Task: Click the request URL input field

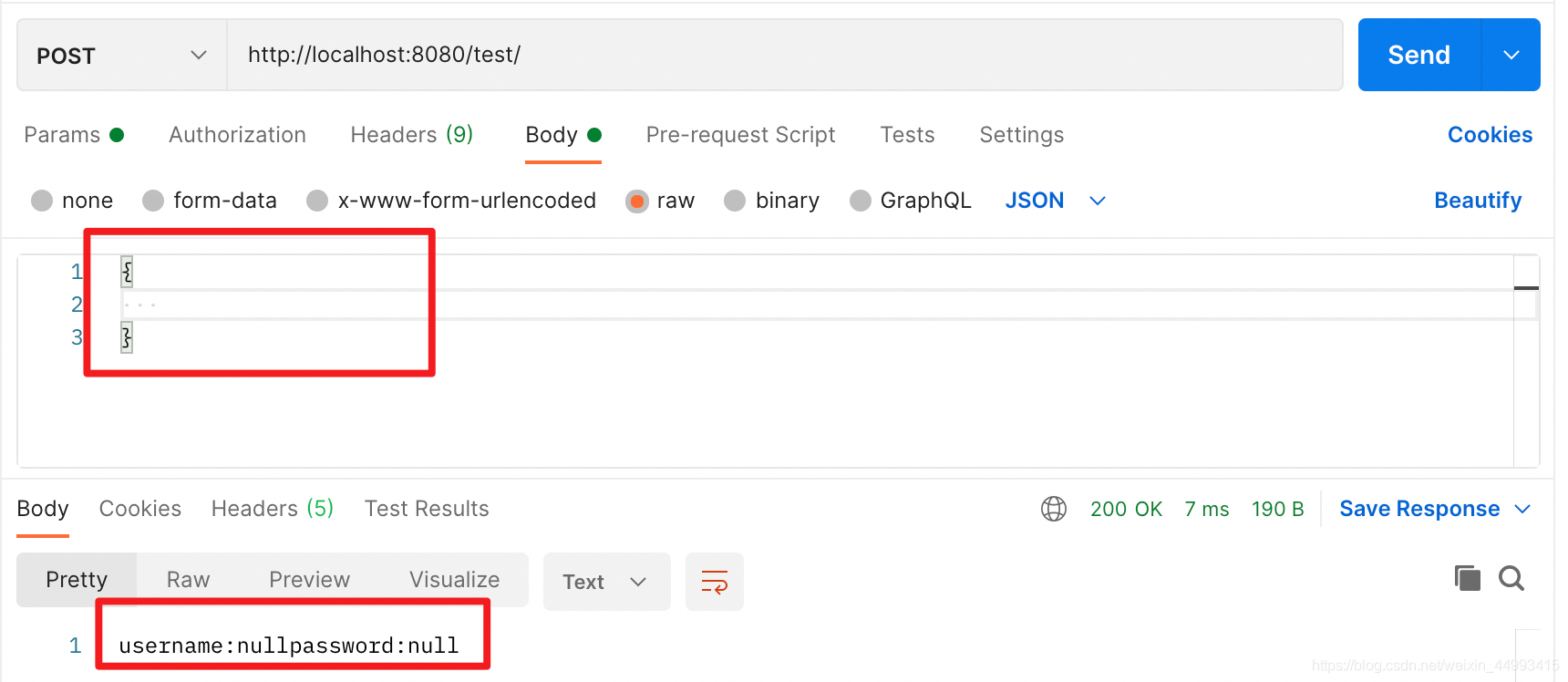Action: pyautogui.click(x=784, y=55)
